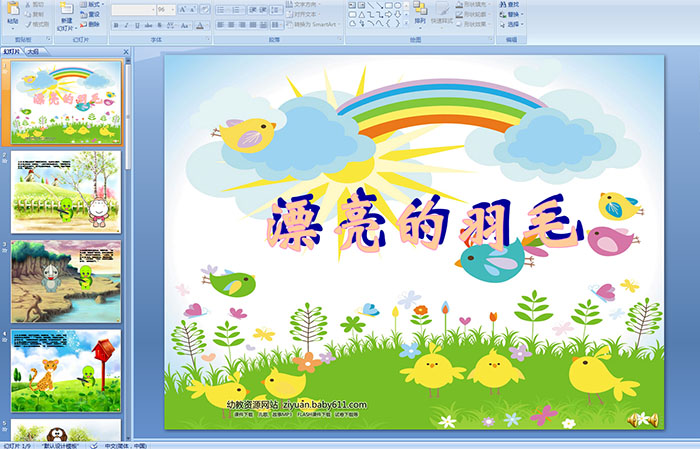Click the Reset (重设) slide button
Image resolution: width=700 pixels, height=449 pixels.
coord(92,15)
